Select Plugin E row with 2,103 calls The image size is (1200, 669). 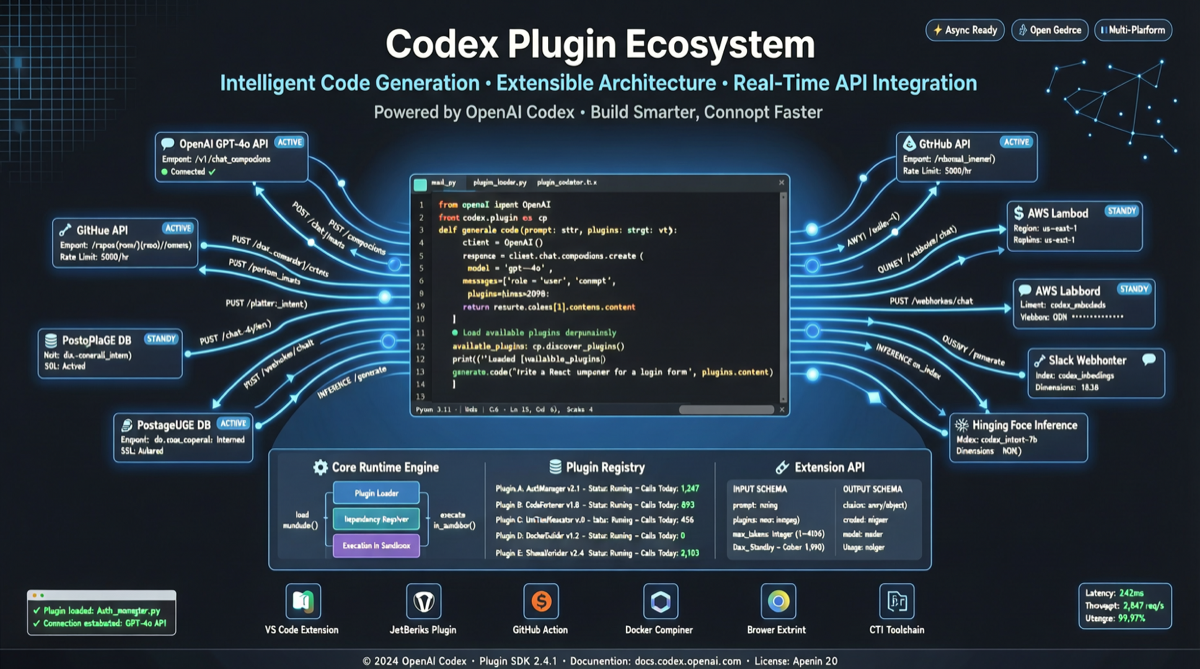point(600,552)
